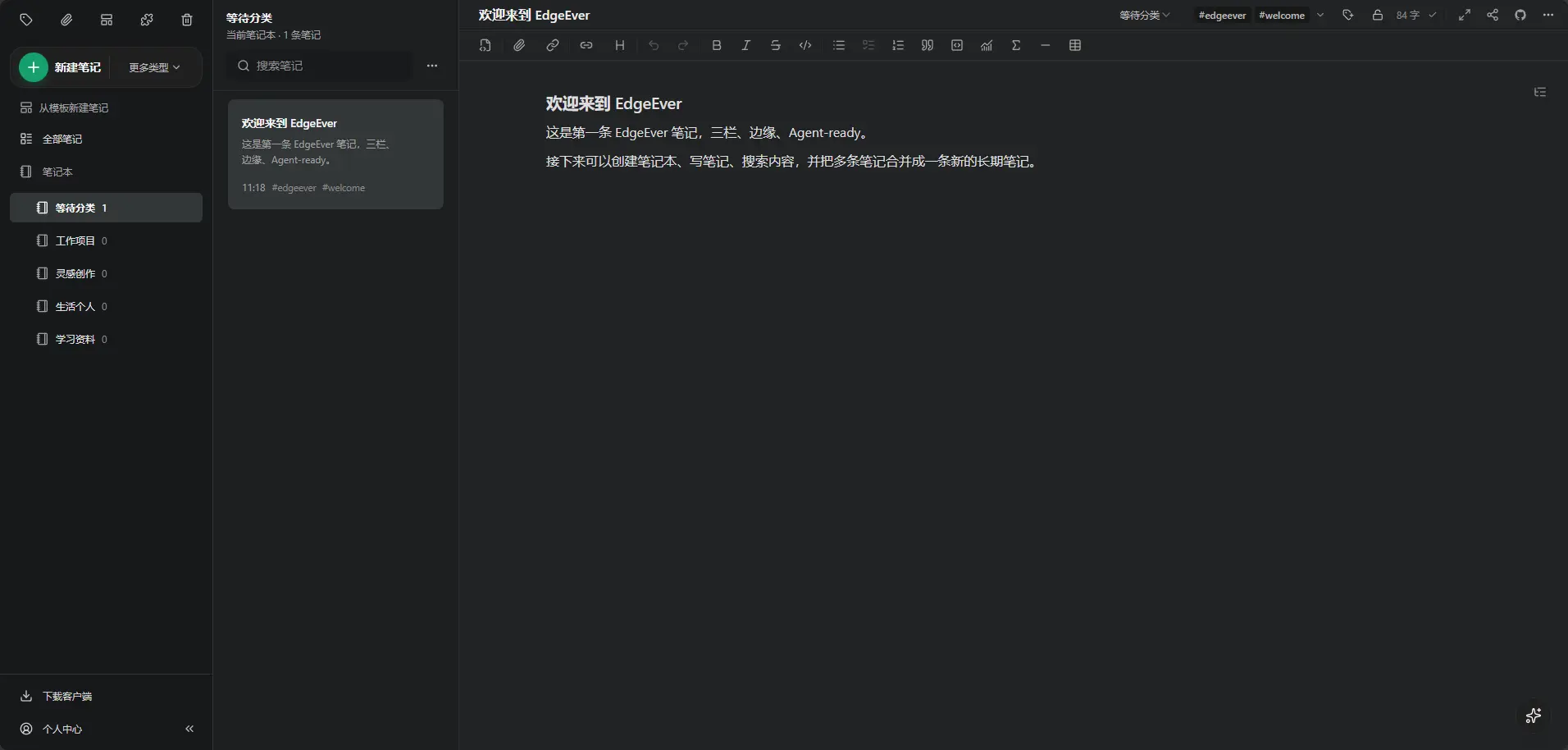
Task: Open the AI assistant sparkle button
Action: point(1534,716)
